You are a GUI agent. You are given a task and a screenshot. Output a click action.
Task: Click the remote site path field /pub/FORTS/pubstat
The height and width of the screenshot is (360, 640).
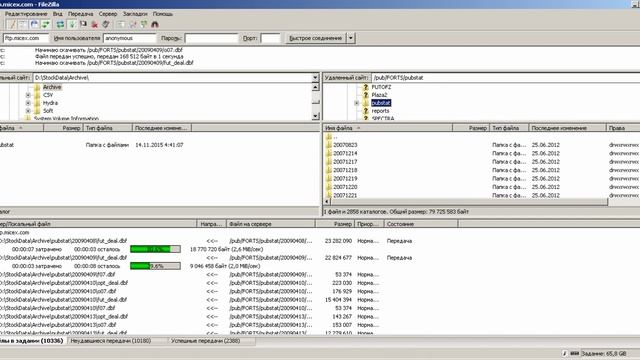[x=505, y=78]
